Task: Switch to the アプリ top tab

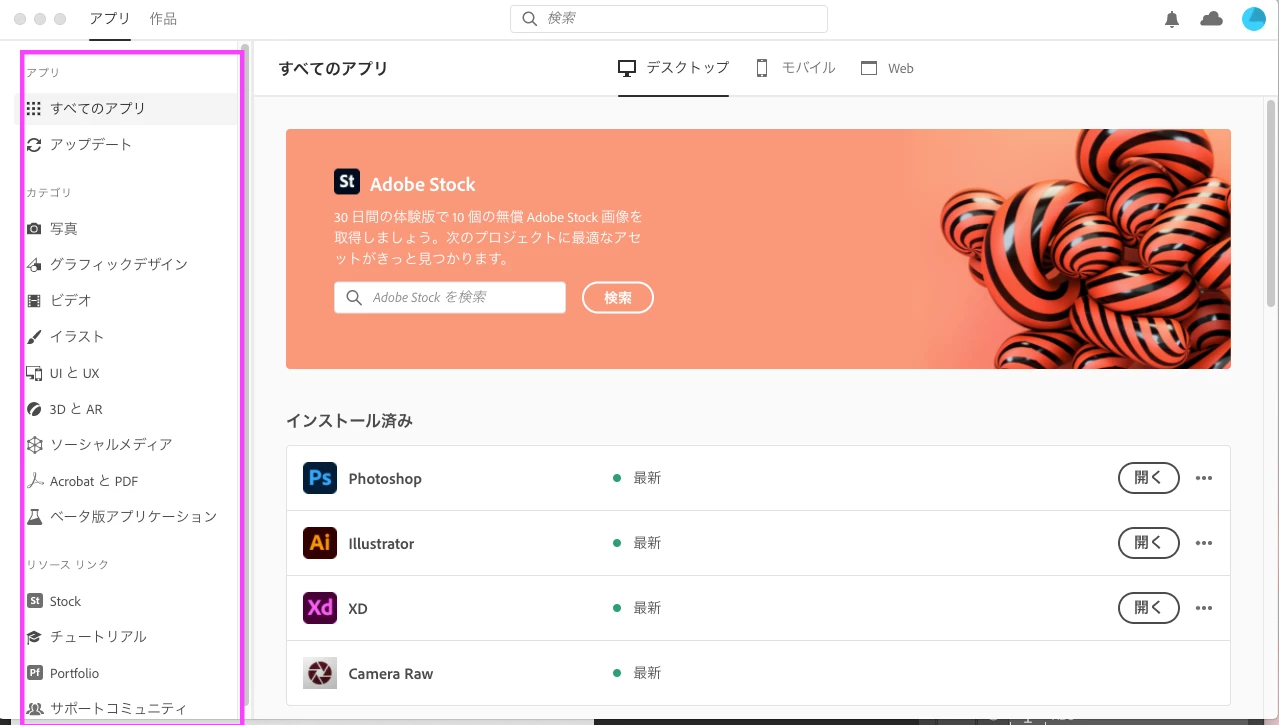Action: coord(110,19)
